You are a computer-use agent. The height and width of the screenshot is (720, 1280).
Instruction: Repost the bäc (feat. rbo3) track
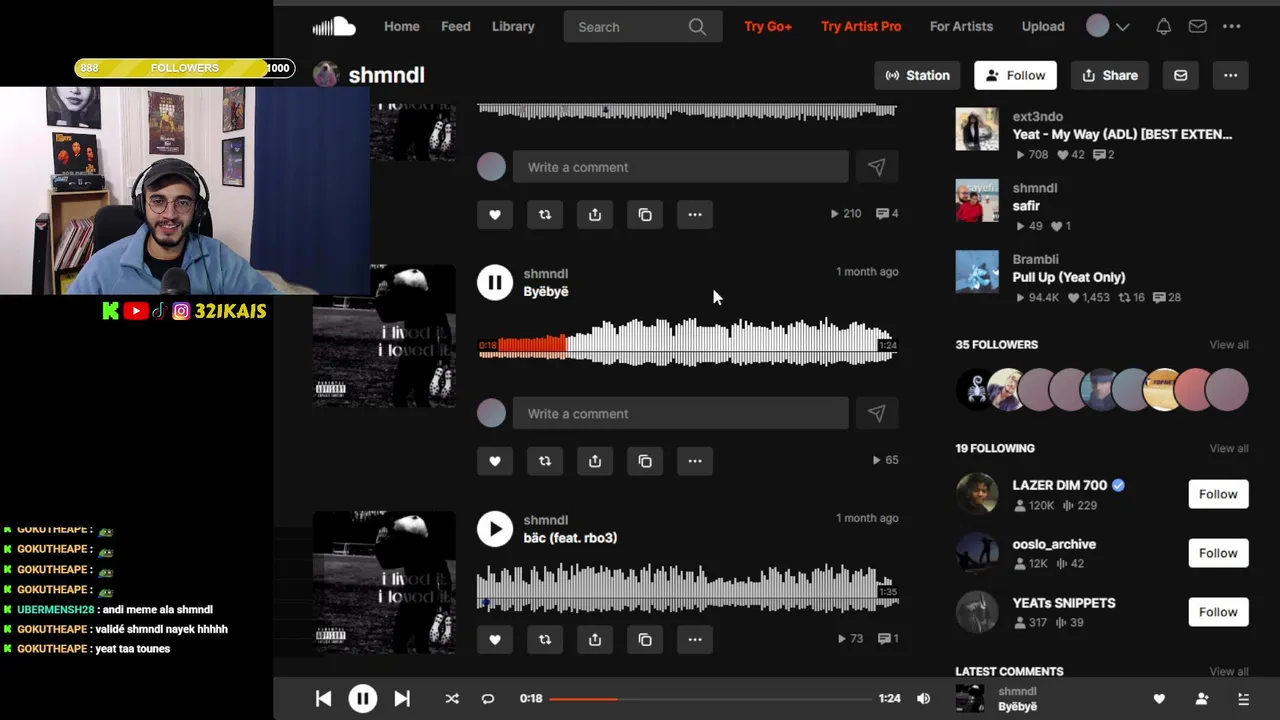pos(545,639)
